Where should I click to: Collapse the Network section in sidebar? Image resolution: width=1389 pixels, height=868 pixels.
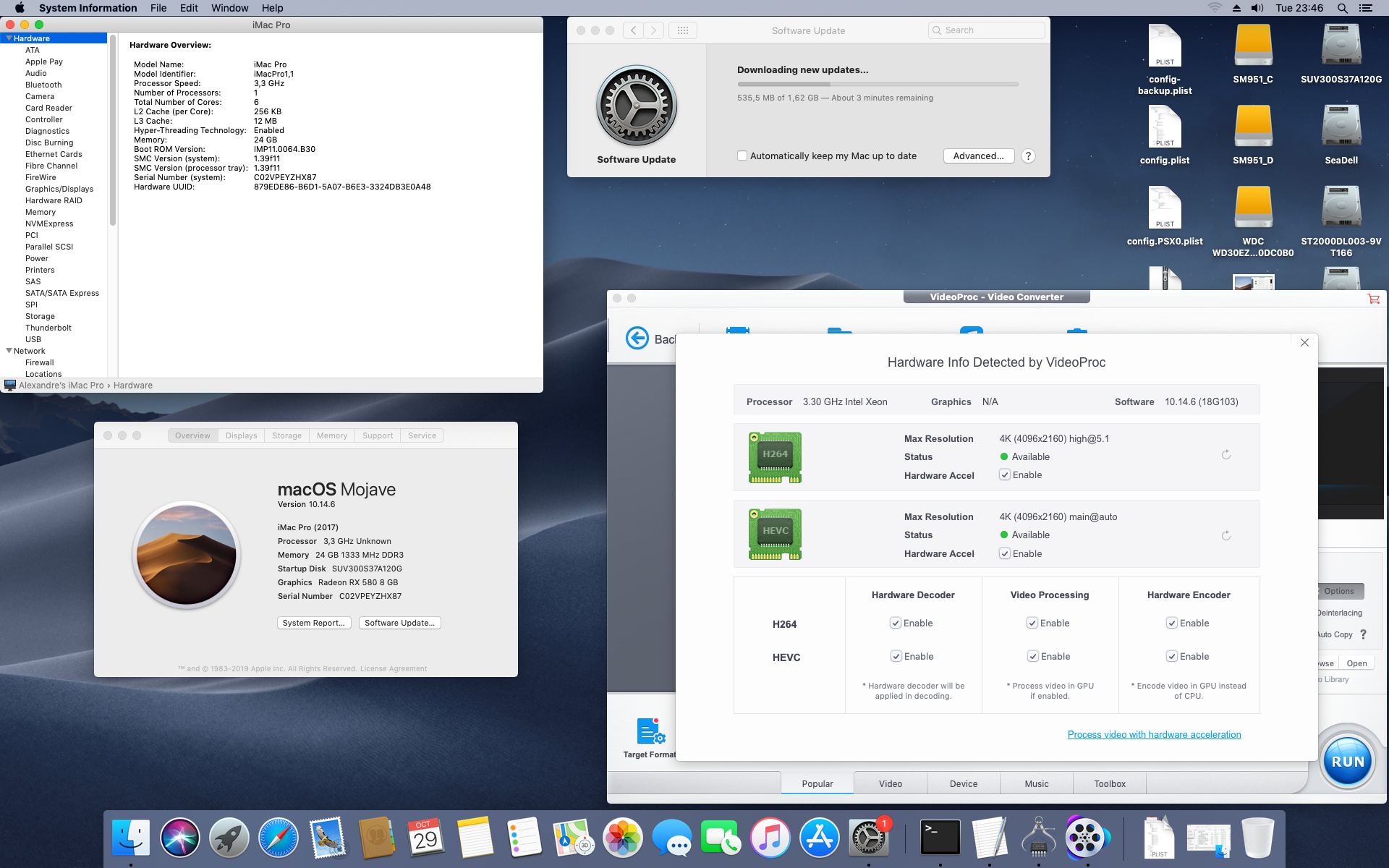(9, 351)
